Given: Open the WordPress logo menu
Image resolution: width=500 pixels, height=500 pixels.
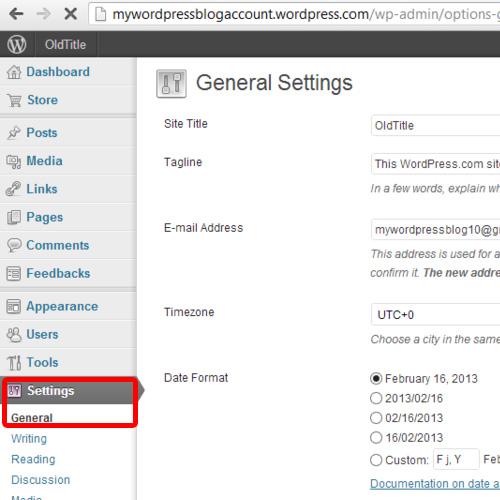Looking at the screenshot, I should point(17,44).
